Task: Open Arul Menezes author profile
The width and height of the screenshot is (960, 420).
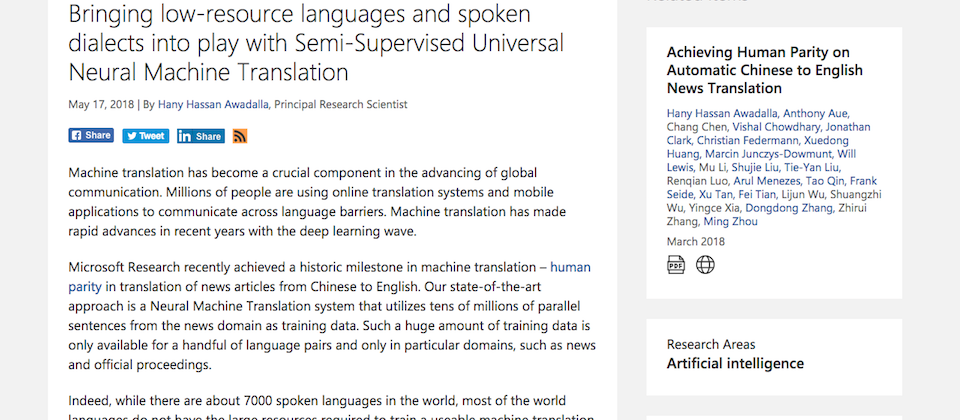Action: 767,181
